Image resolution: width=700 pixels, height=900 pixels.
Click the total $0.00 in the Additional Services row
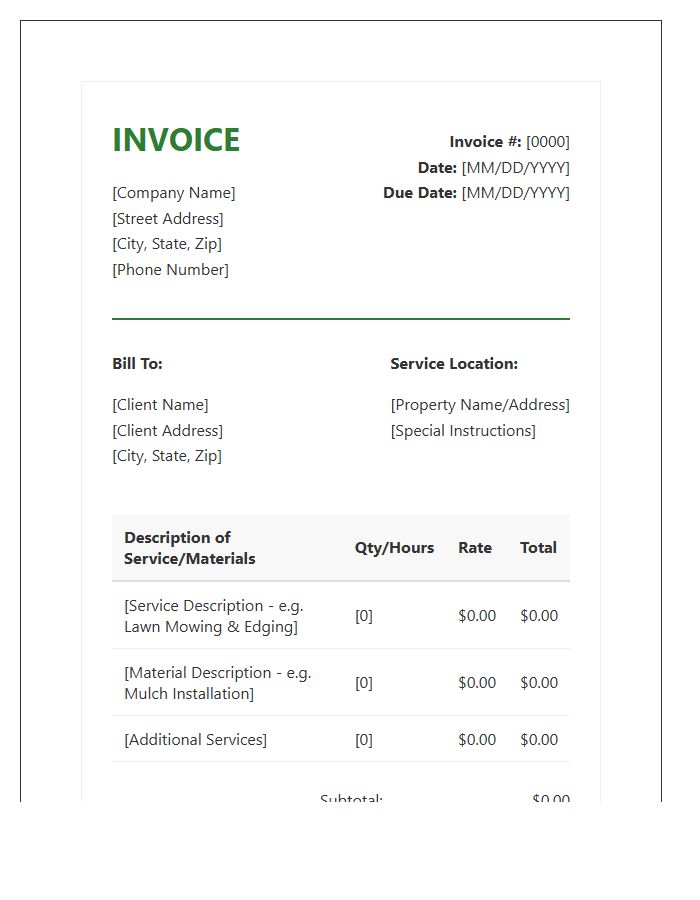[x=539, y=740]
